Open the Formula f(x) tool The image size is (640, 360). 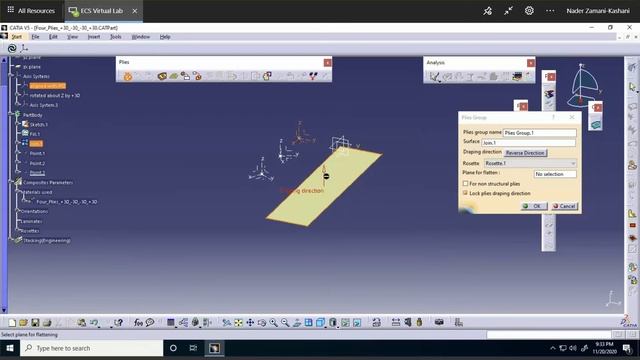coord(138,323)
